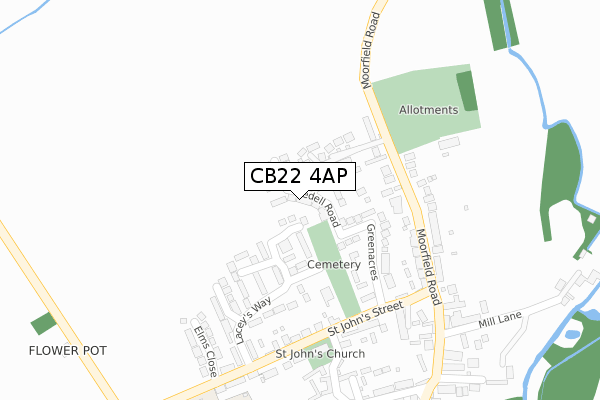The height and width of the screenshot is (400, 600).
Task: Click the small green square near Flower Pot
Action: (44, 323)
